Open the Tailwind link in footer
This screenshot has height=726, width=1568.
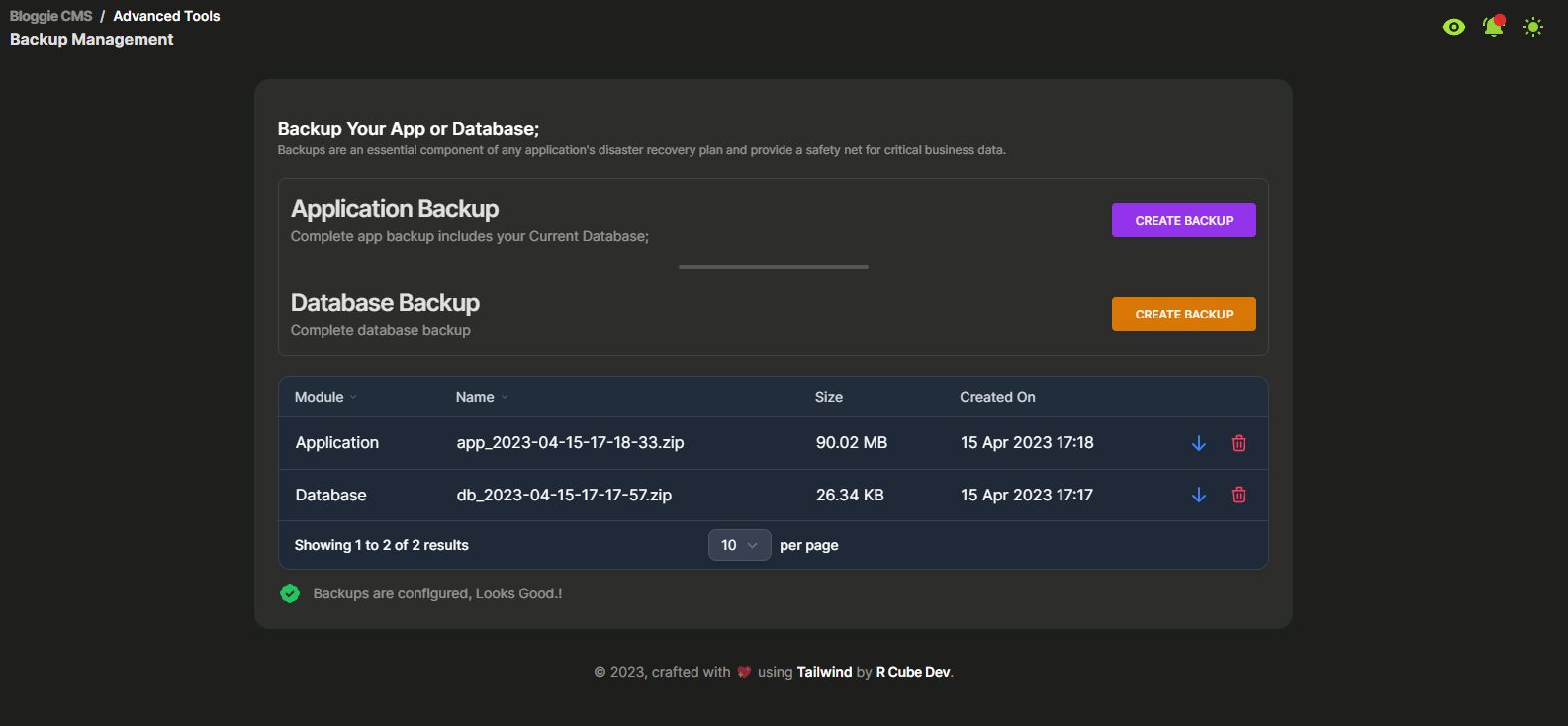(x=824, y=672)
